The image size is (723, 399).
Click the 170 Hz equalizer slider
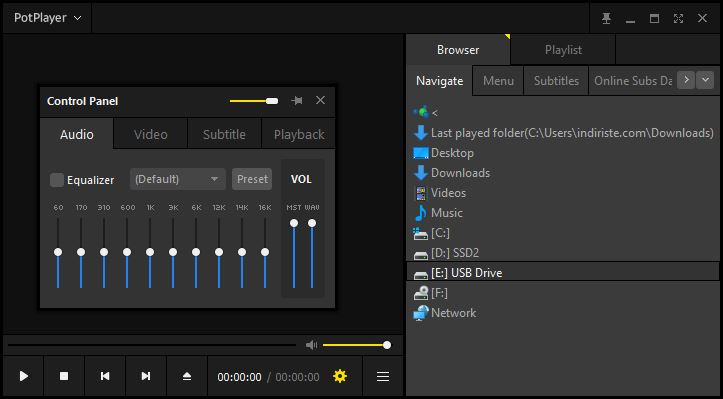pyautogui.click(x=81, y=253)
